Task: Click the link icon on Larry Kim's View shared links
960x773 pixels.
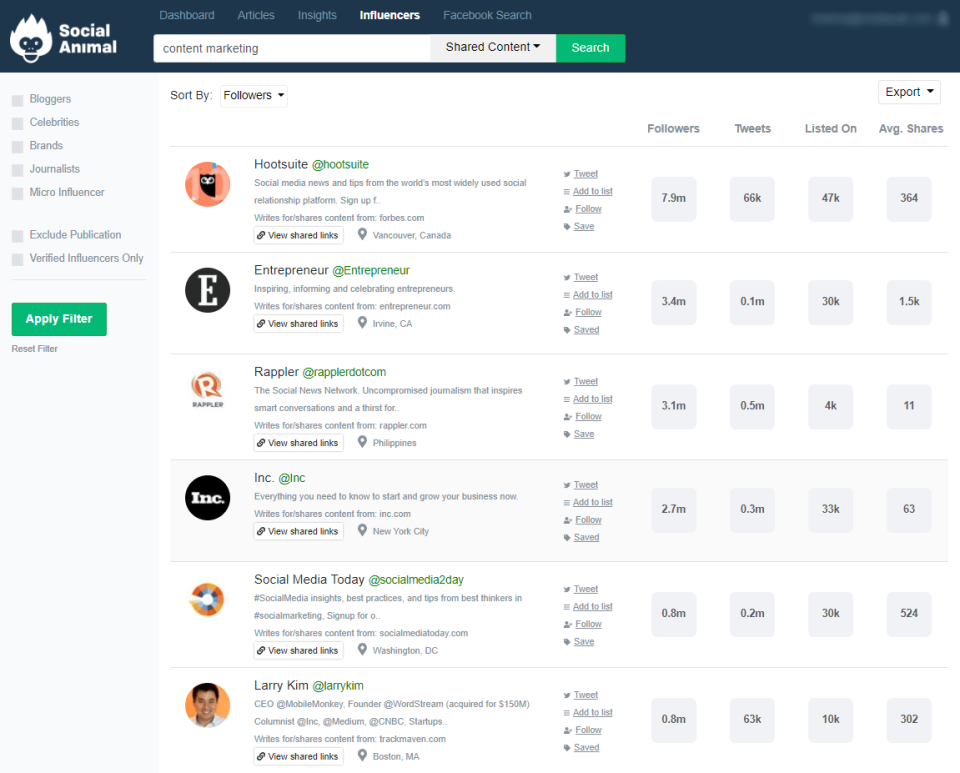Action: pos(262,756)
